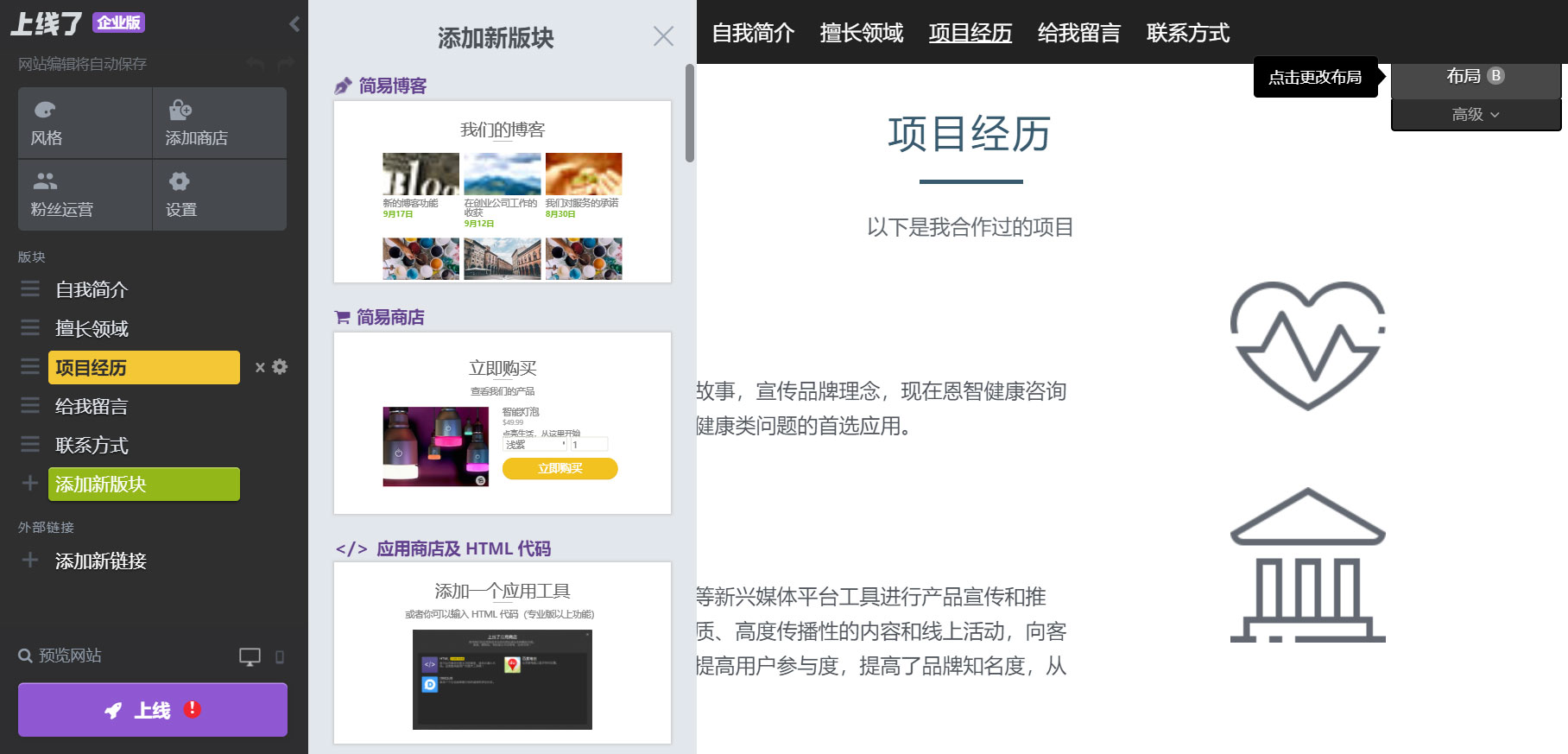The width and height of the screenshot is (1568, 754).
Task: Click 预览网站 preview site
Action: pos(60,656)
